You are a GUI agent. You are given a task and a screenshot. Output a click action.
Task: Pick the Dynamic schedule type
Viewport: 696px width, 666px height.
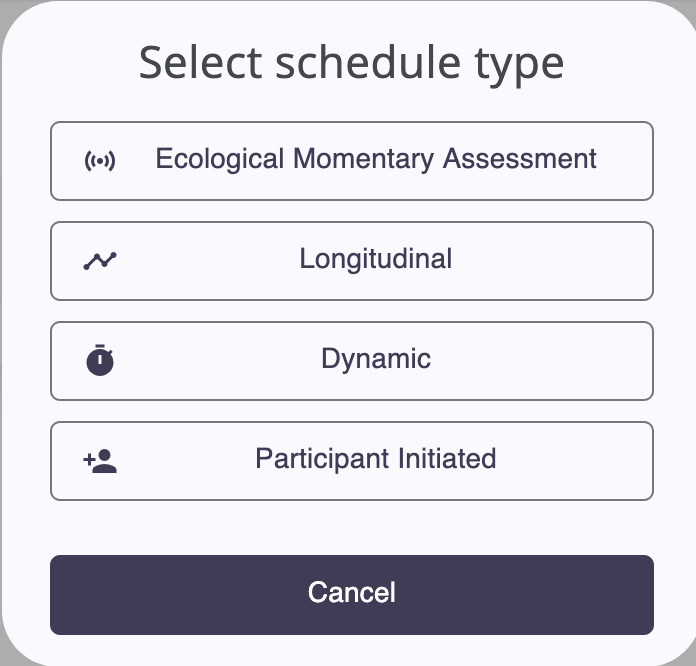pyautogui.click(x=352, y=361)
